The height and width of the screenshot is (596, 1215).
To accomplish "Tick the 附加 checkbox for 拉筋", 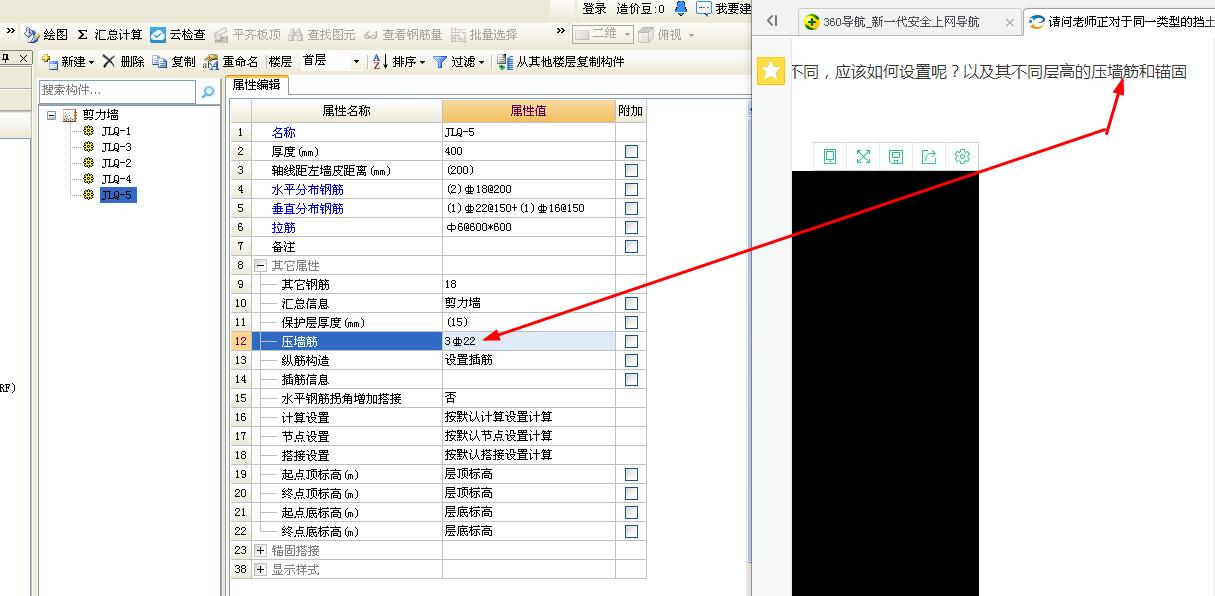I will pyautogui.click(x=631, y=227).
